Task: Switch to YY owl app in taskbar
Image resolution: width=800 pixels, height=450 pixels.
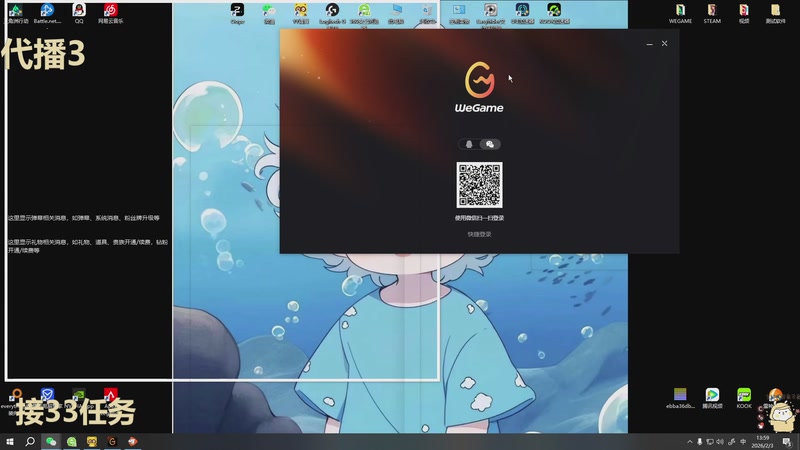Action: tap(92, 441)
